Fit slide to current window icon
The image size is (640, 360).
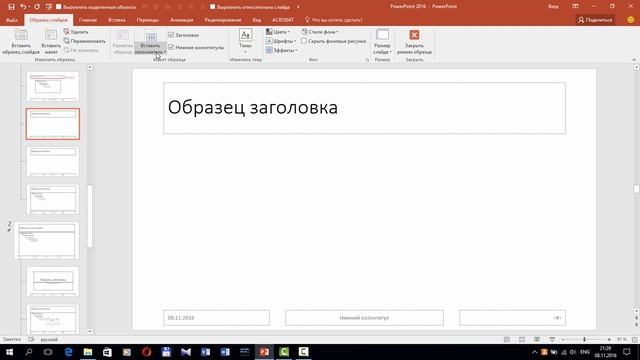point(635,340)
